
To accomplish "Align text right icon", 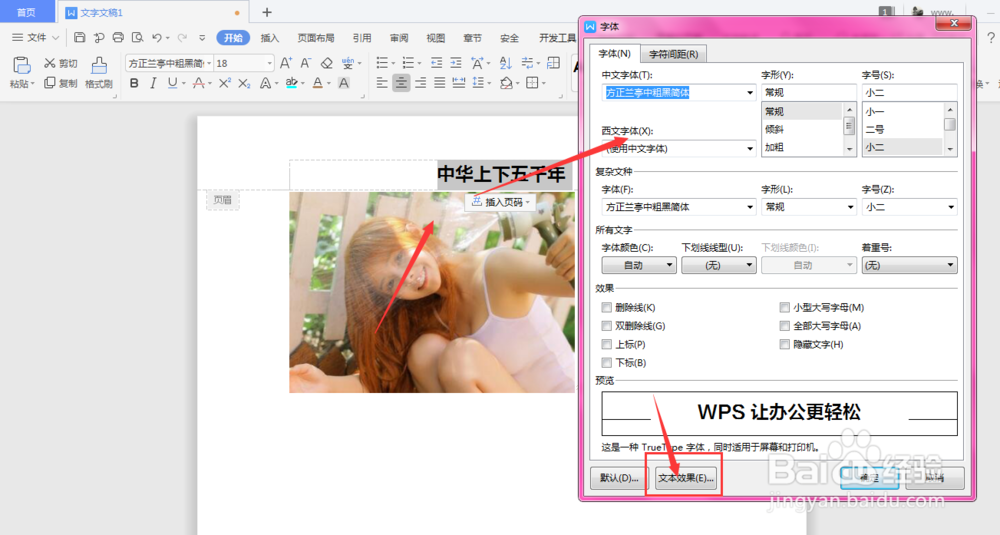I will tap(420, 83).
